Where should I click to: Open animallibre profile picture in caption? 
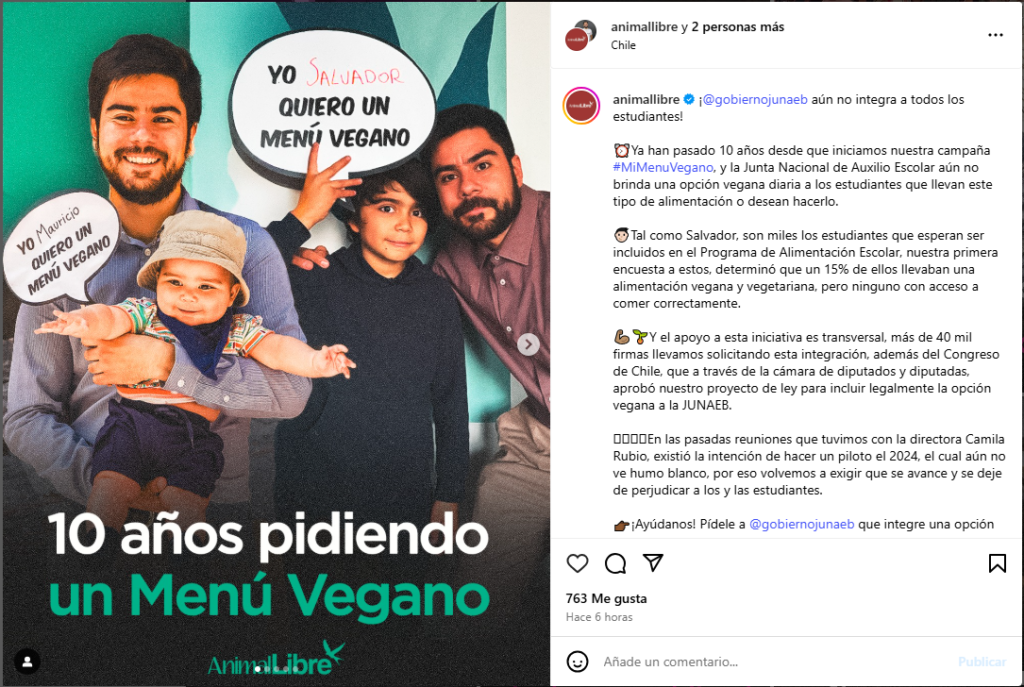(x=581, y=106)
